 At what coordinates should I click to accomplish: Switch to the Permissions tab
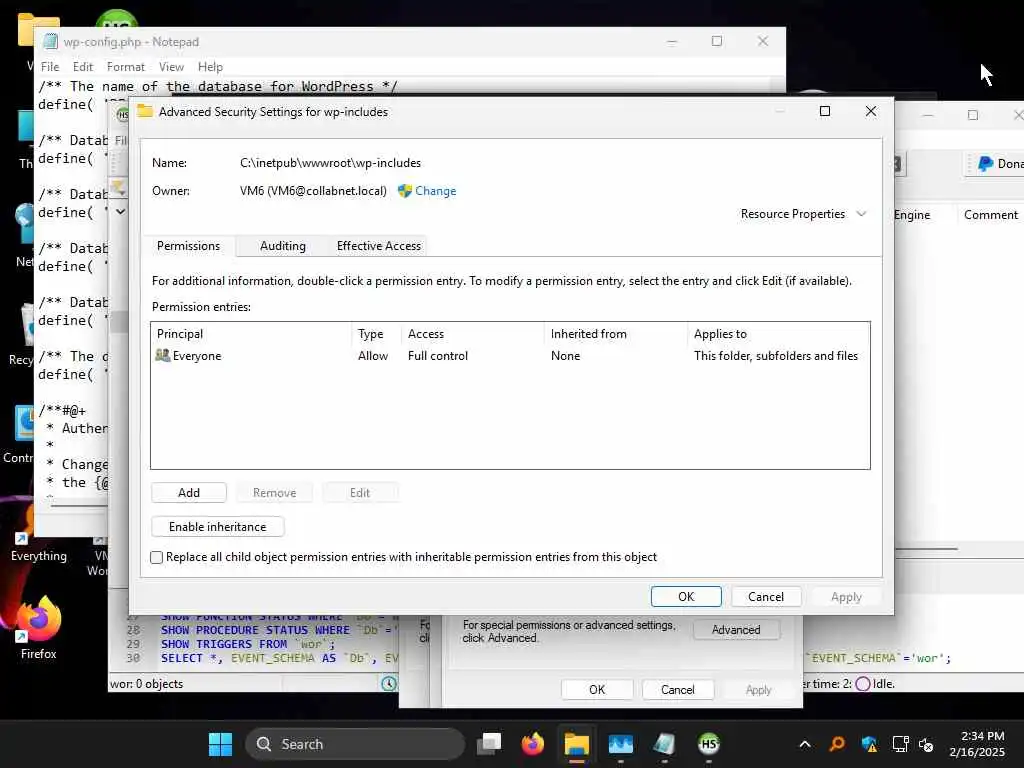click(188, 246)
